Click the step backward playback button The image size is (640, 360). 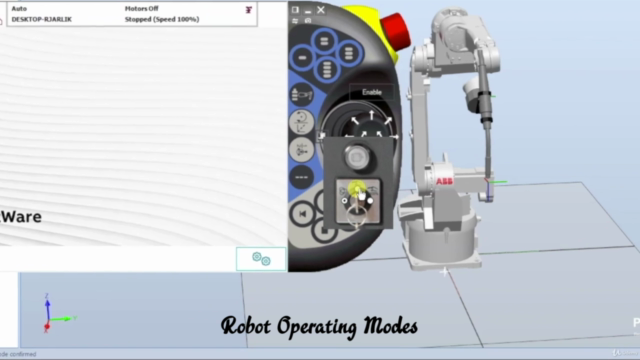click(302, 214)
